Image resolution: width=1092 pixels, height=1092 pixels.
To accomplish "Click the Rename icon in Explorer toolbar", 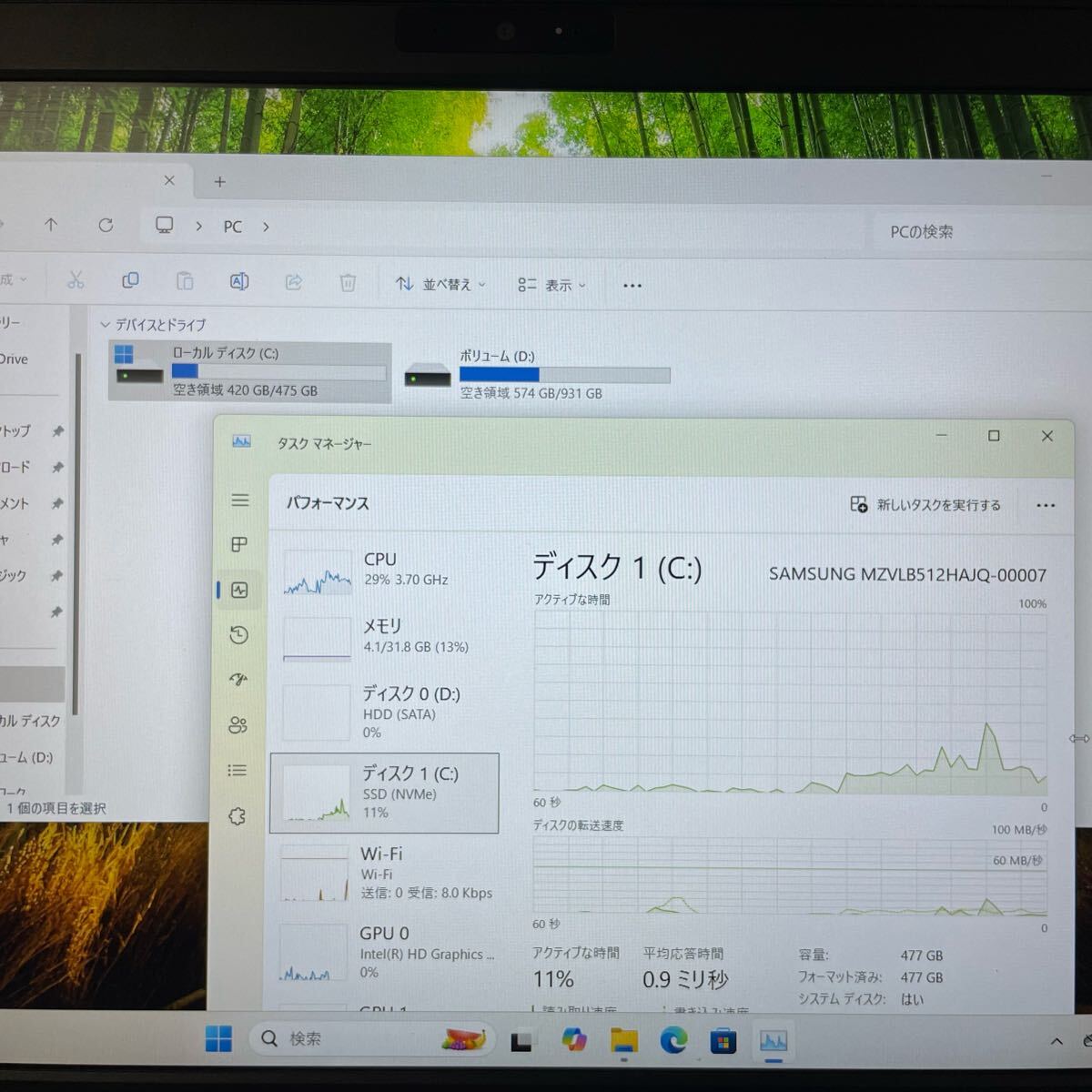I will click(239, 282).
